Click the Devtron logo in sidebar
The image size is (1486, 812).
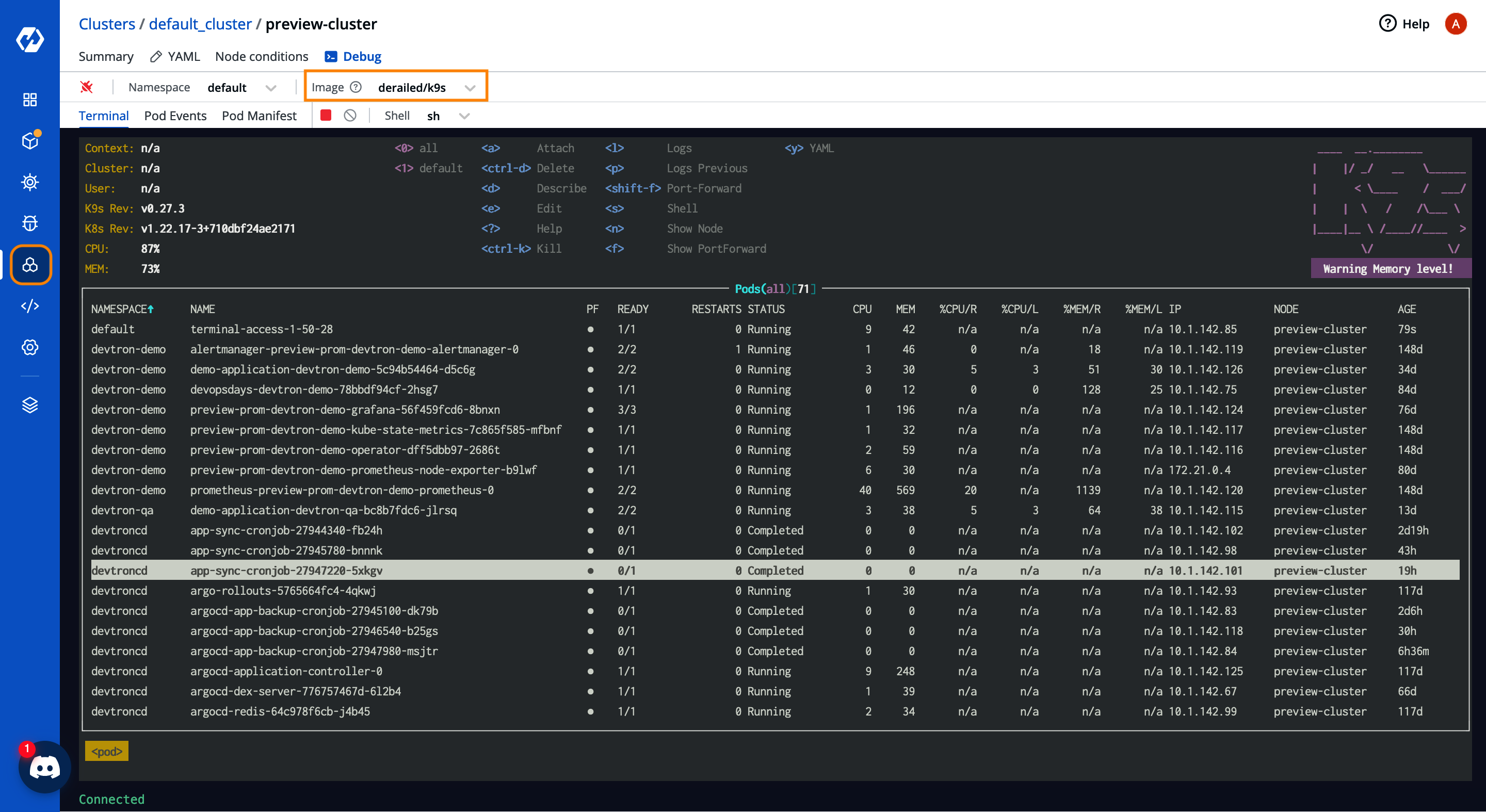[30, 39]
